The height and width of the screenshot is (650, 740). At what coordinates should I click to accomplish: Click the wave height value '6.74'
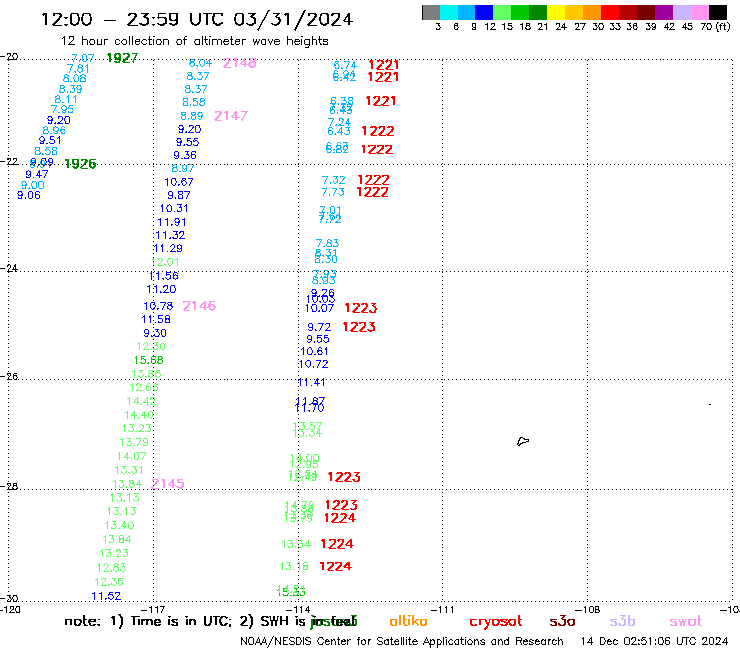pyautogui.click(x=345, y=65)
